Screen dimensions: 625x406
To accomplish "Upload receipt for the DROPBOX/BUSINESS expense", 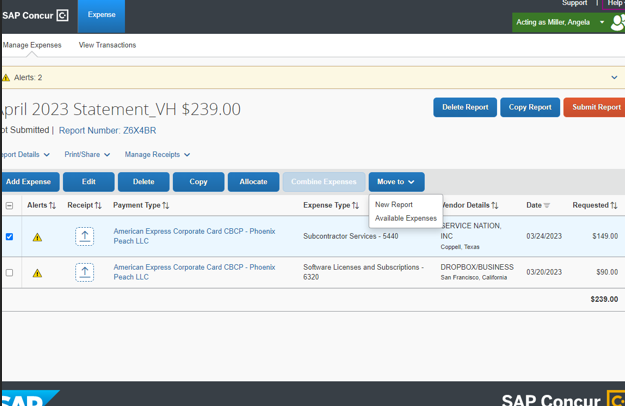I will (x=85, y=273).
